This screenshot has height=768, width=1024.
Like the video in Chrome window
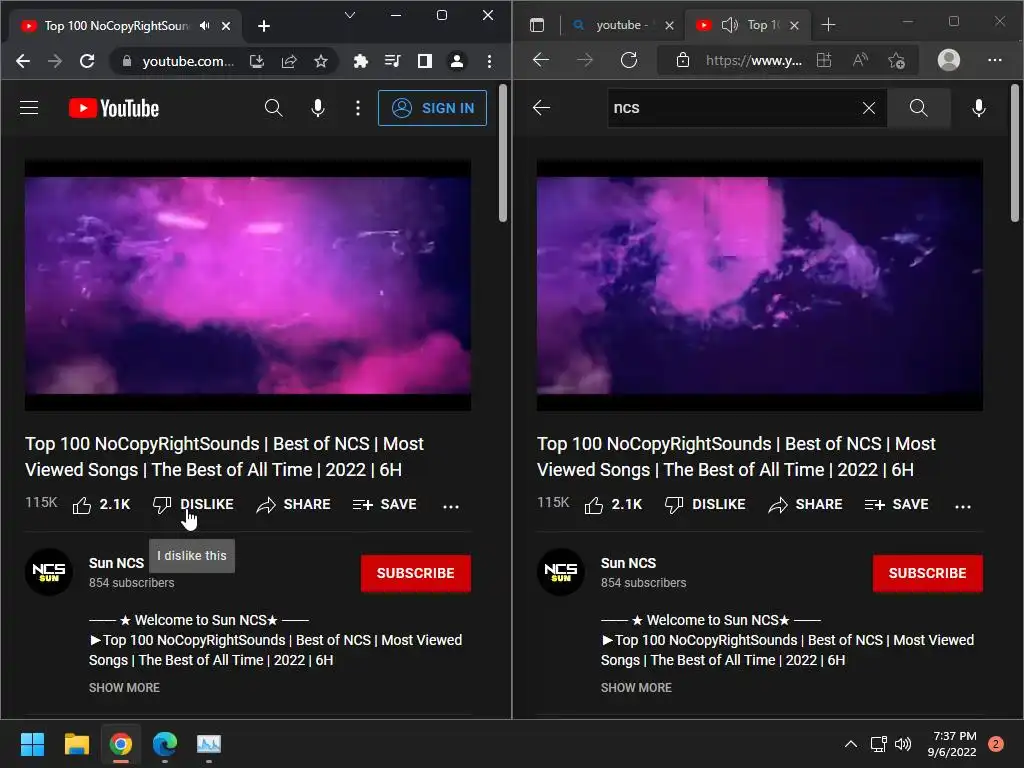(x=101, y=505)
